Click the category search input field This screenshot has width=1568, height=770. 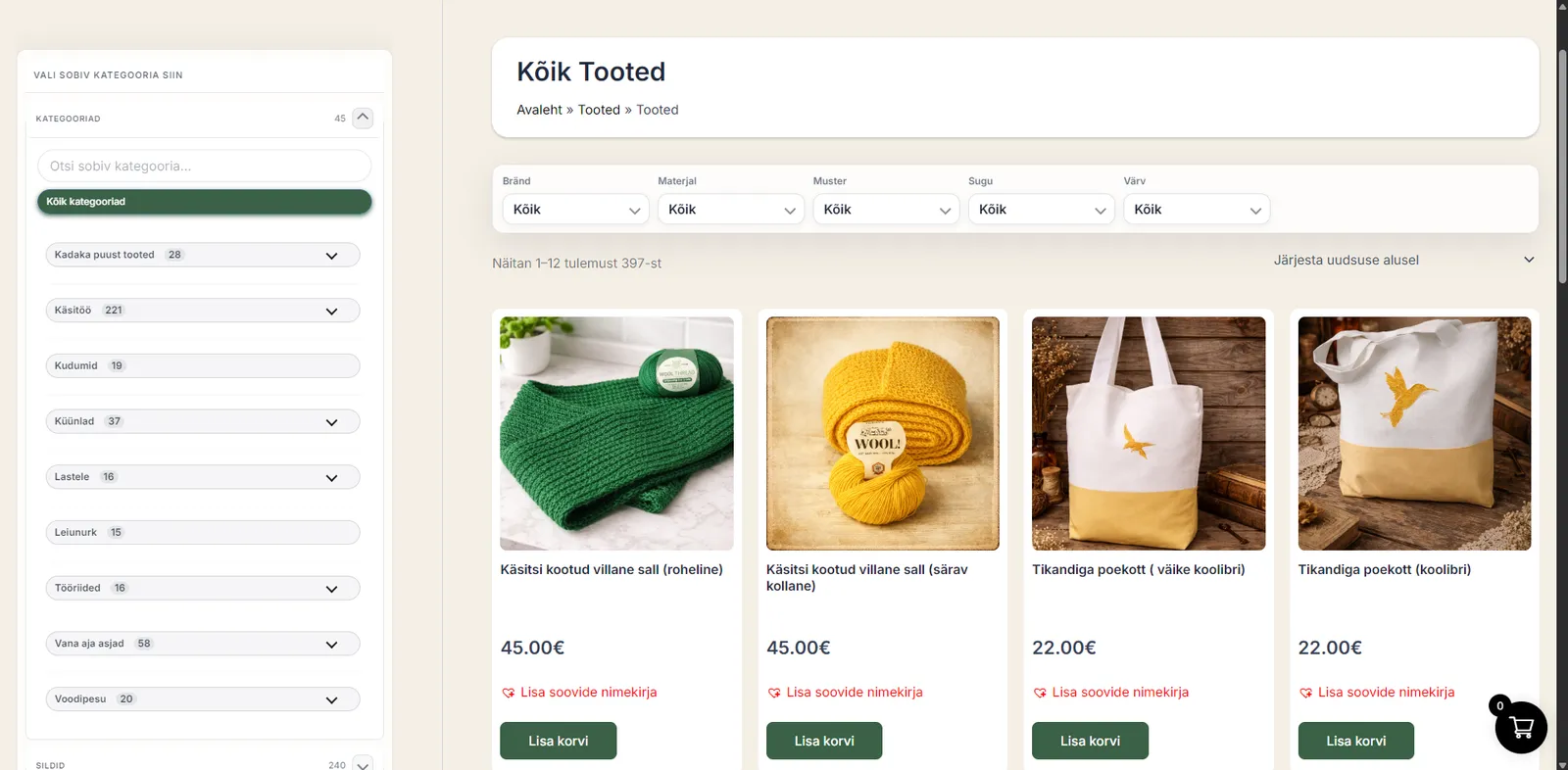point(204,166)
